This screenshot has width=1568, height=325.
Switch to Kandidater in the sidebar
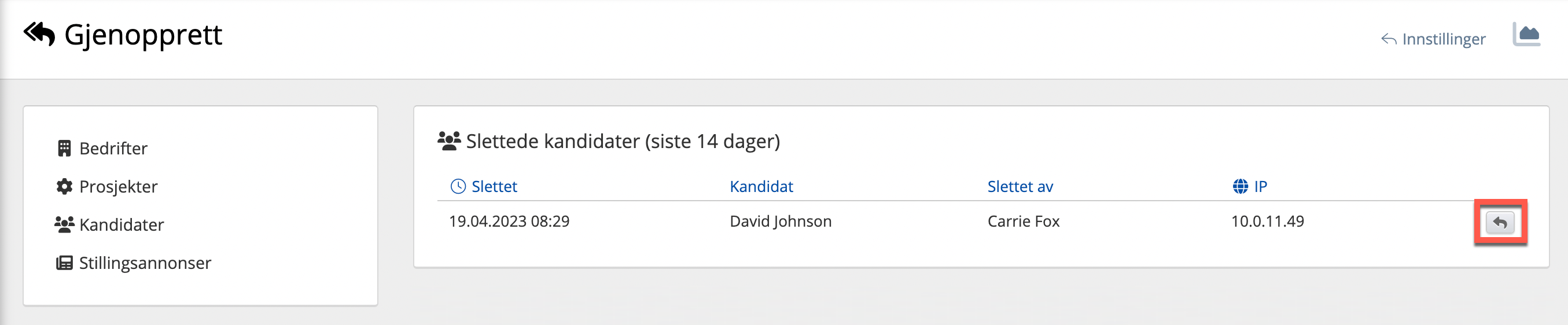tap(121, 224)
